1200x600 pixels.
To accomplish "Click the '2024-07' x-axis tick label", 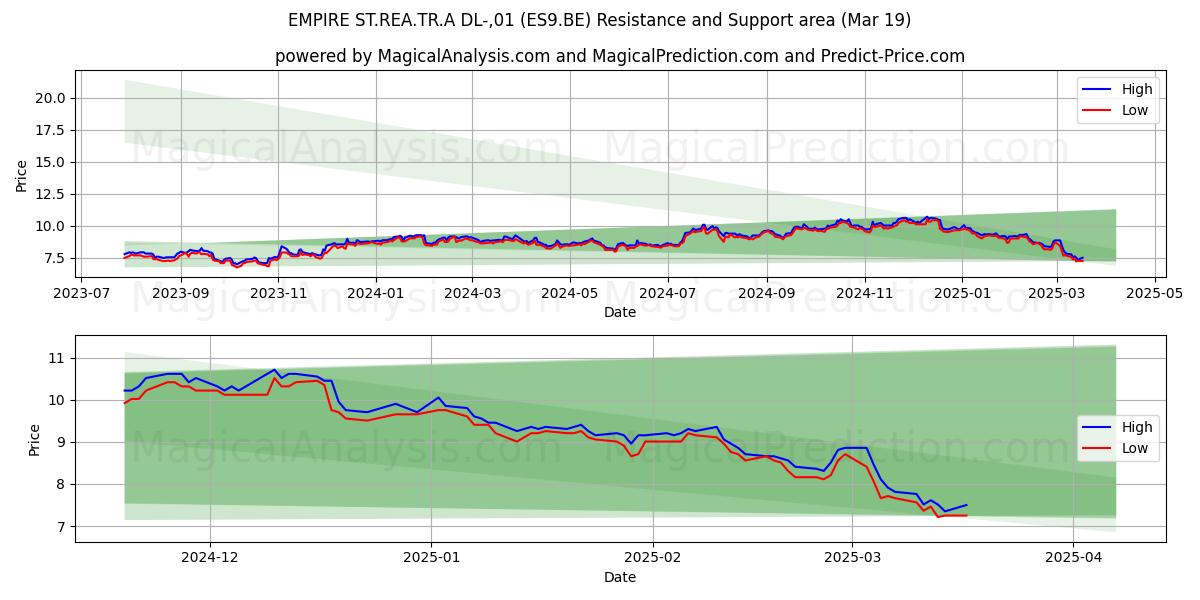I will [x=668, y=294].
